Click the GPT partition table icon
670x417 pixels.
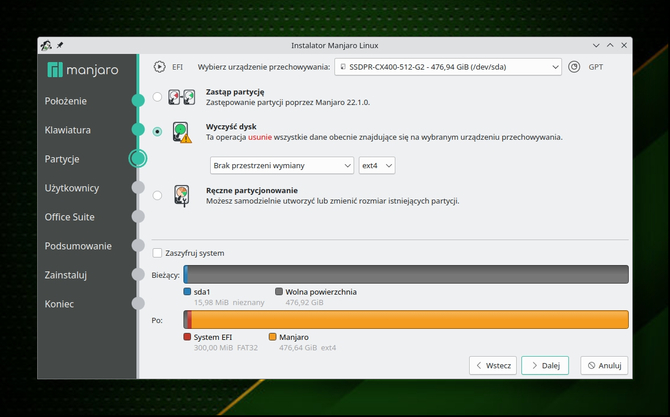tap(574, 67)
